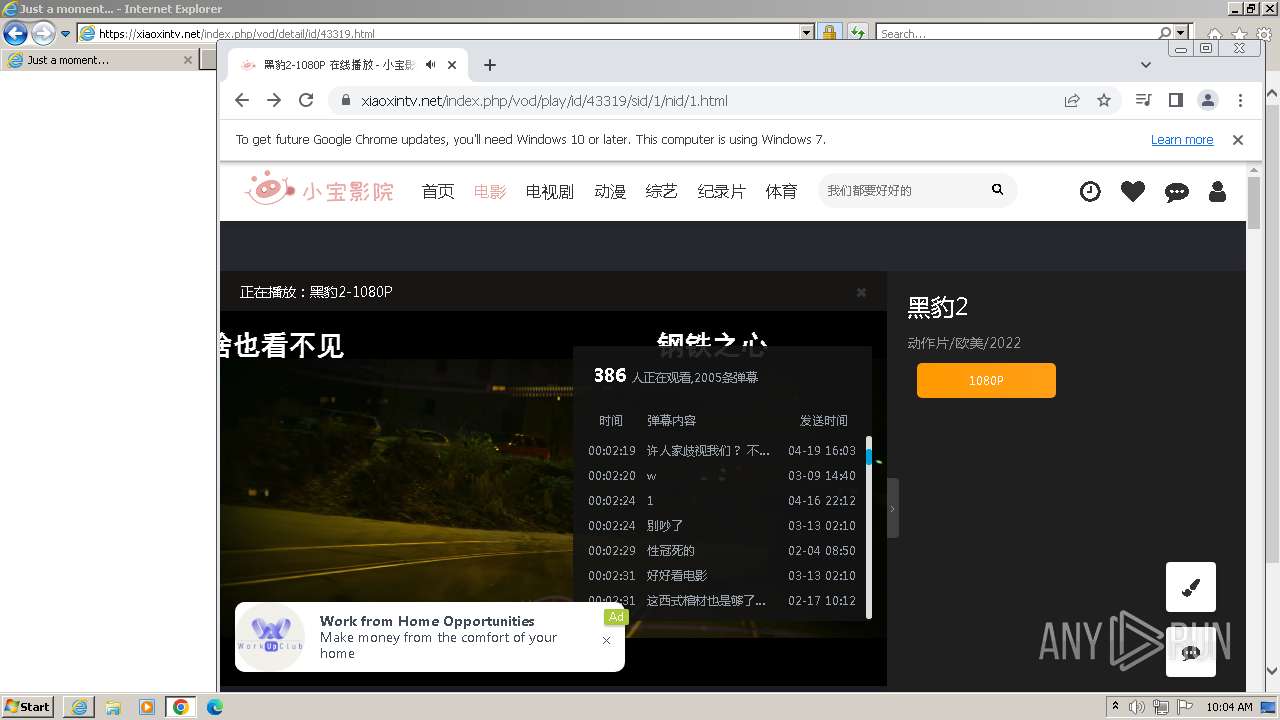Click the Chrome address bar URL
This screenshot has height=720, width=1280.
pyautogui.click(x=544, y=100)
